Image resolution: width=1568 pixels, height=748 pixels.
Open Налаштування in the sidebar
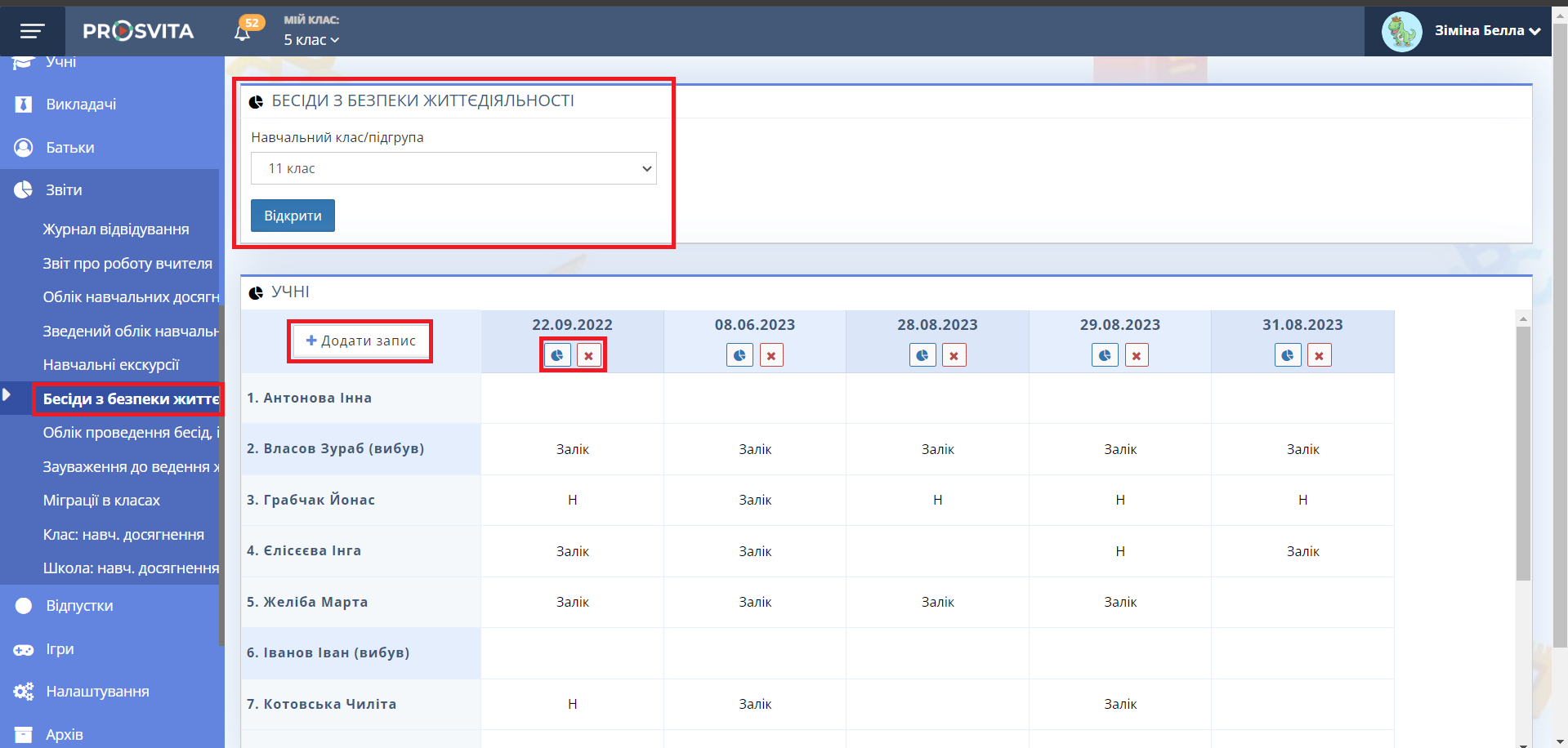[x=97, y=692]
